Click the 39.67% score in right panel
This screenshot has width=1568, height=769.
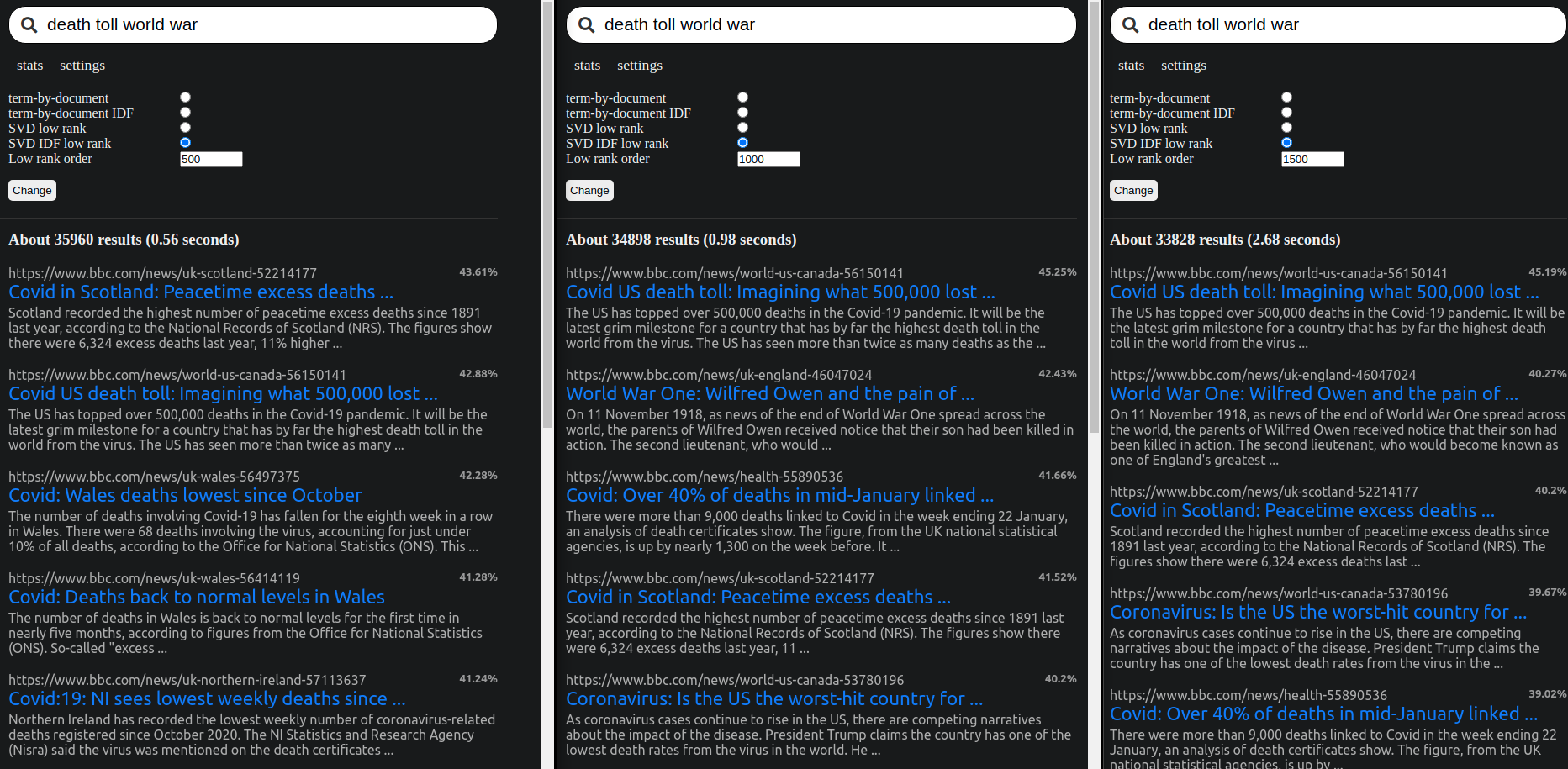pyautogui.click(x=1548, y=593)
